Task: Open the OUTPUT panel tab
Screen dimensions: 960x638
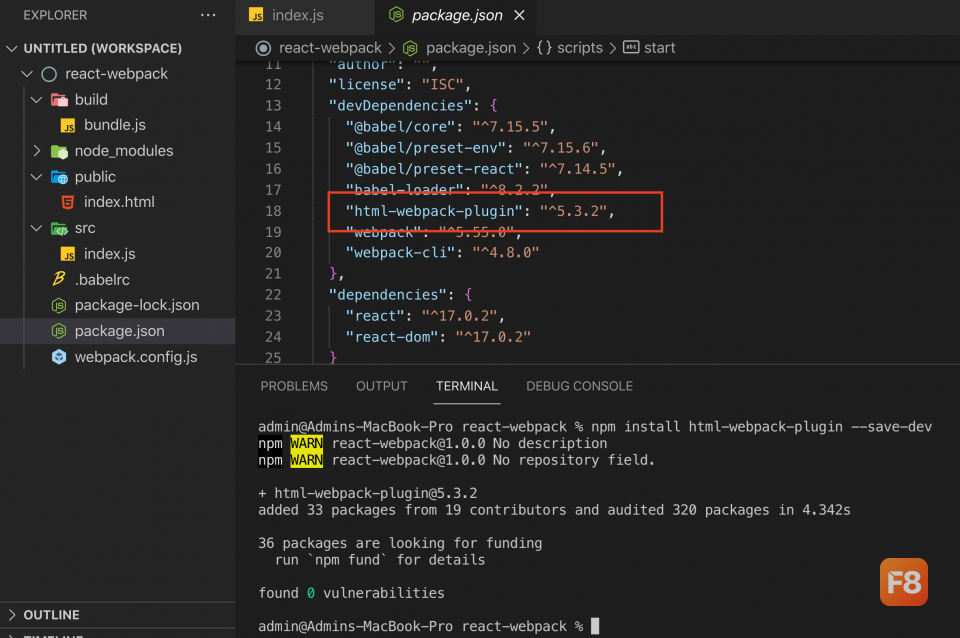Action: (x=381, y=386)
